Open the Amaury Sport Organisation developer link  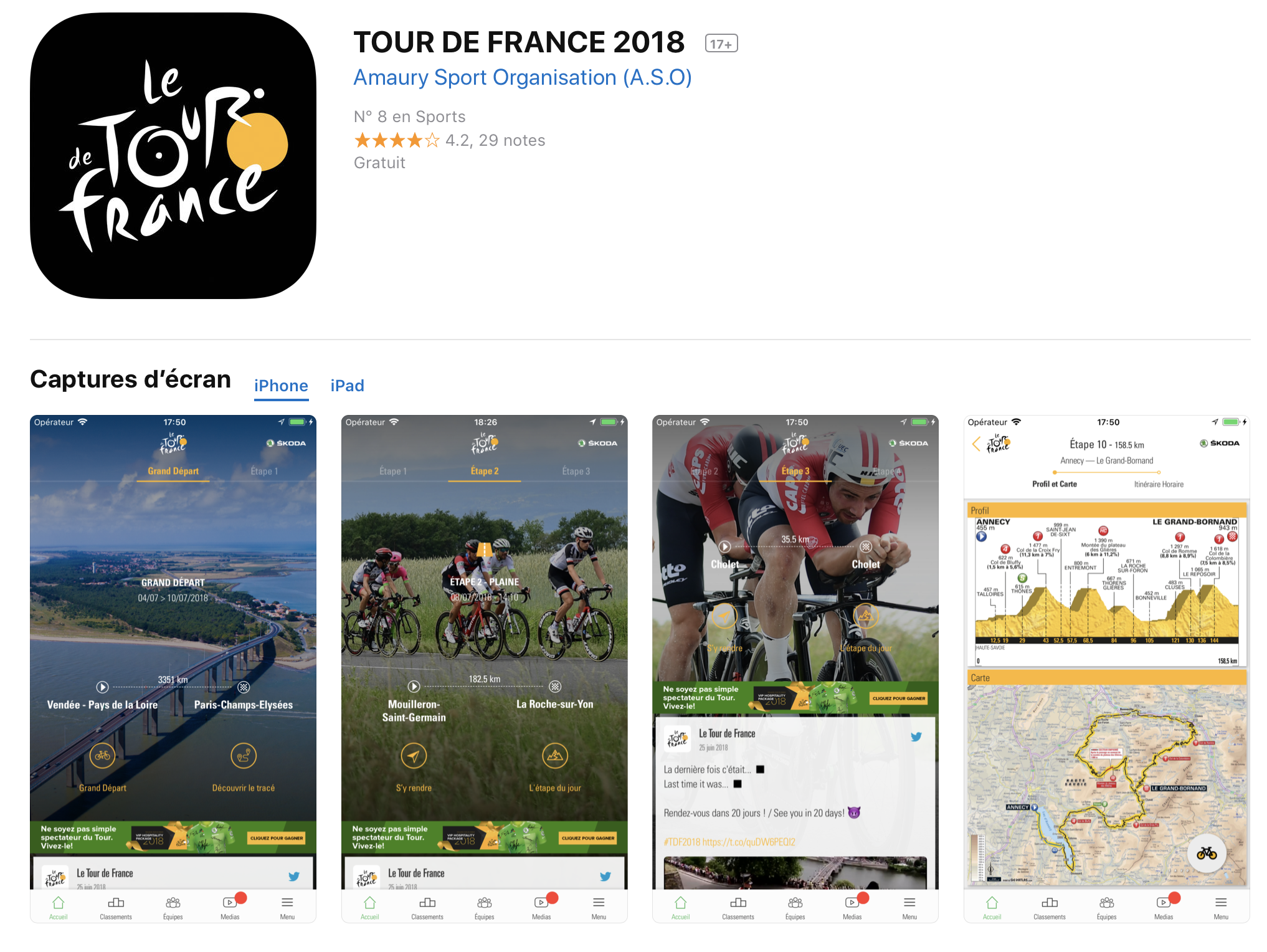[x=523, y=77]
